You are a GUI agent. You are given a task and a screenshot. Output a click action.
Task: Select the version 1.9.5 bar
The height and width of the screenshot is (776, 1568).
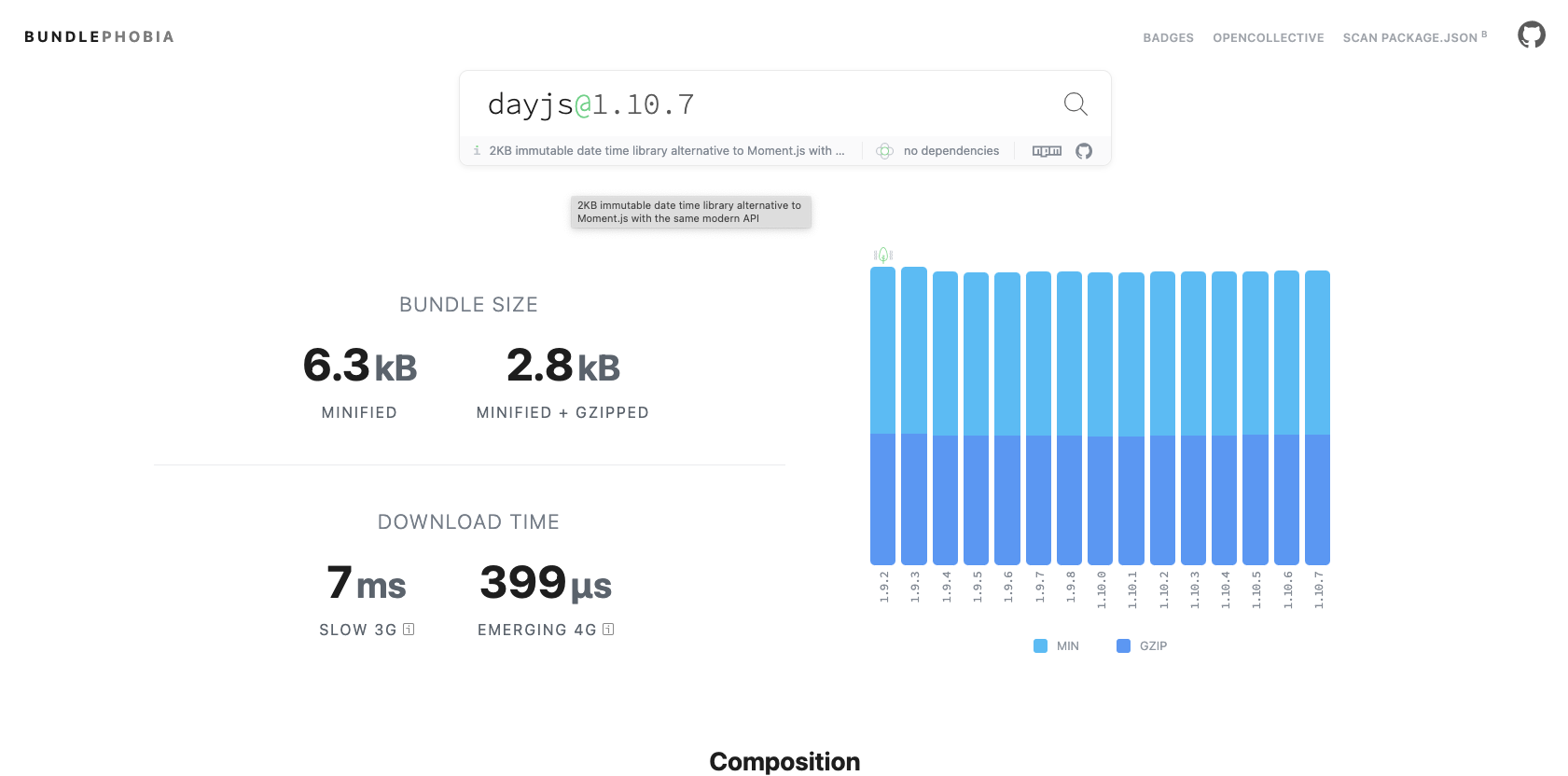point(976,419)
